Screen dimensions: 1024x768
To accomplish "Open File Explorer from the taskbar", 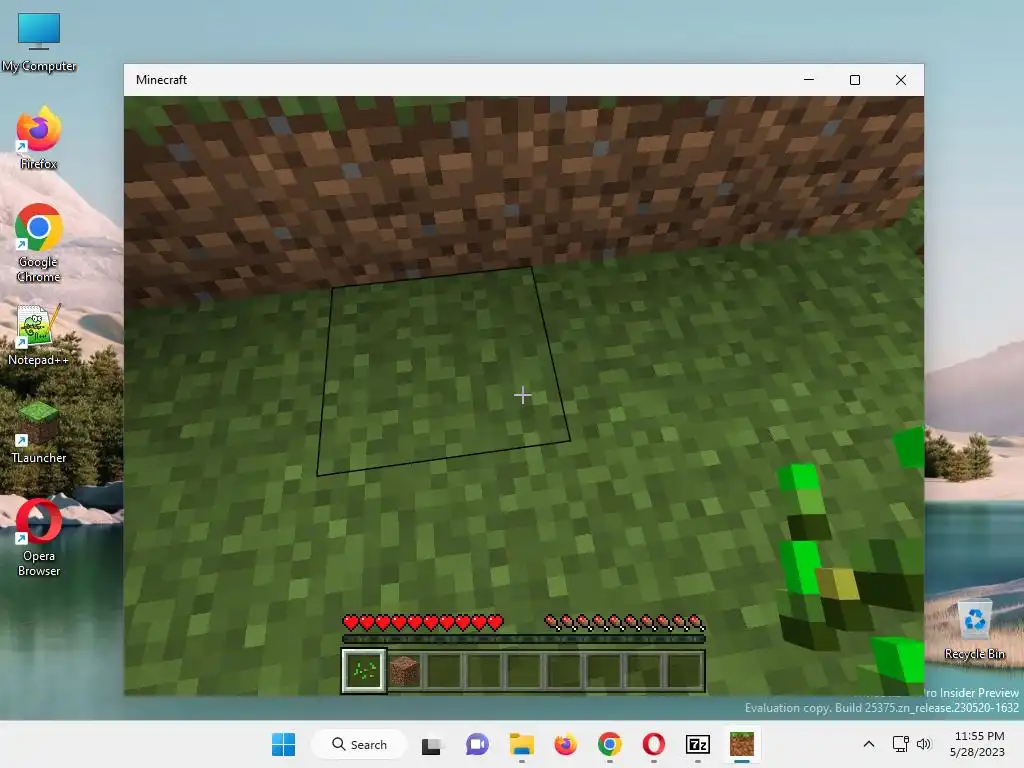I will (x=521, y=744).
